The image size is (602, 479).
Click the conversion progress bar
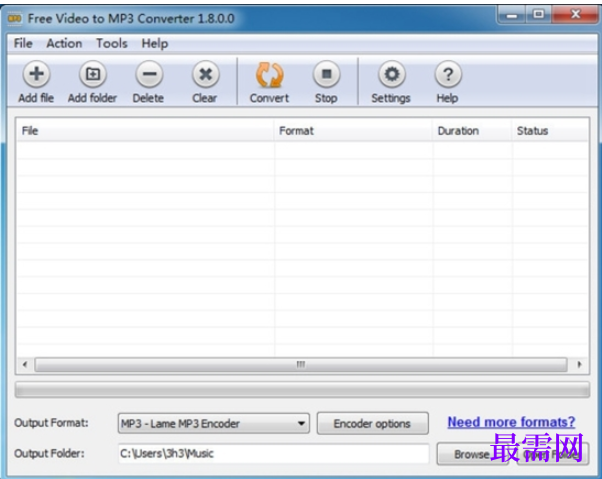click(x=302, y=390)
